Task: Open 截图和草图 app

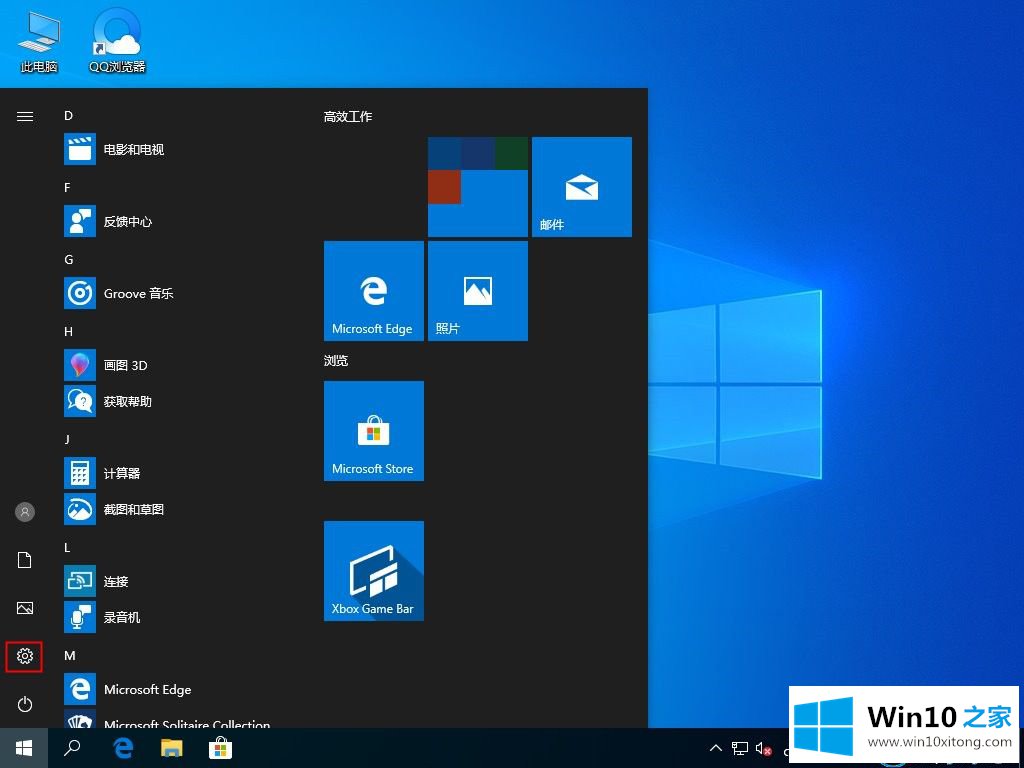Action: point(177,509)
